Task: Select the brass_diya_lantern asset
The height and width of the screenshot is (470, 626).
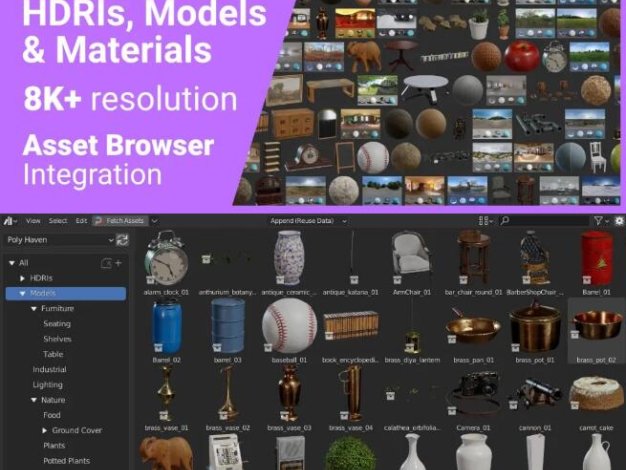Action: (x=412, y=331)
